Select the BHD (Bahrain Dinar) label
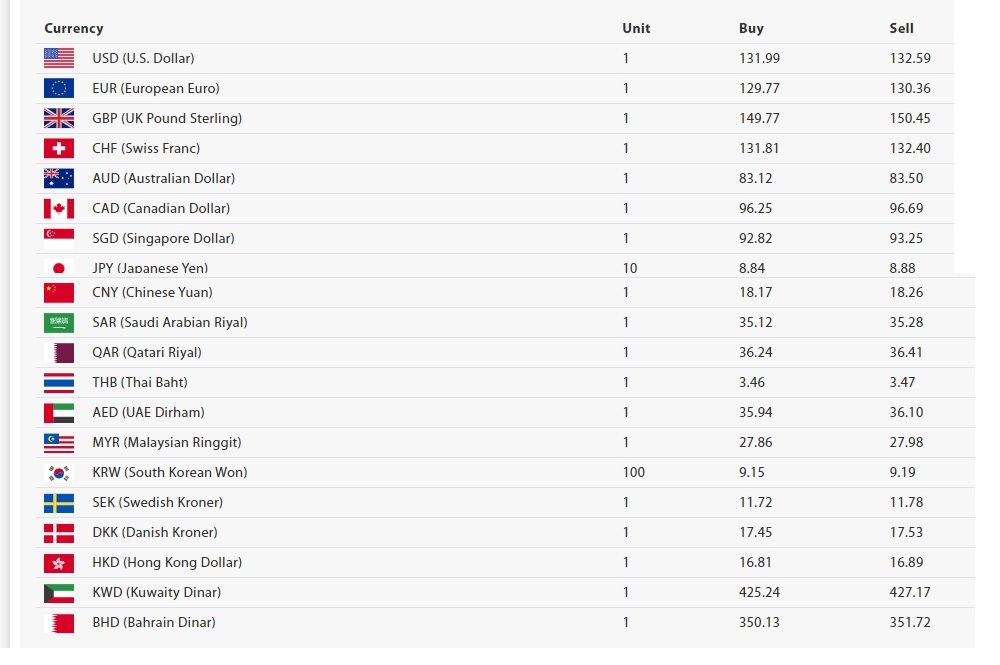This screenshot has height=665, width=1000. [x=153, y=622]
